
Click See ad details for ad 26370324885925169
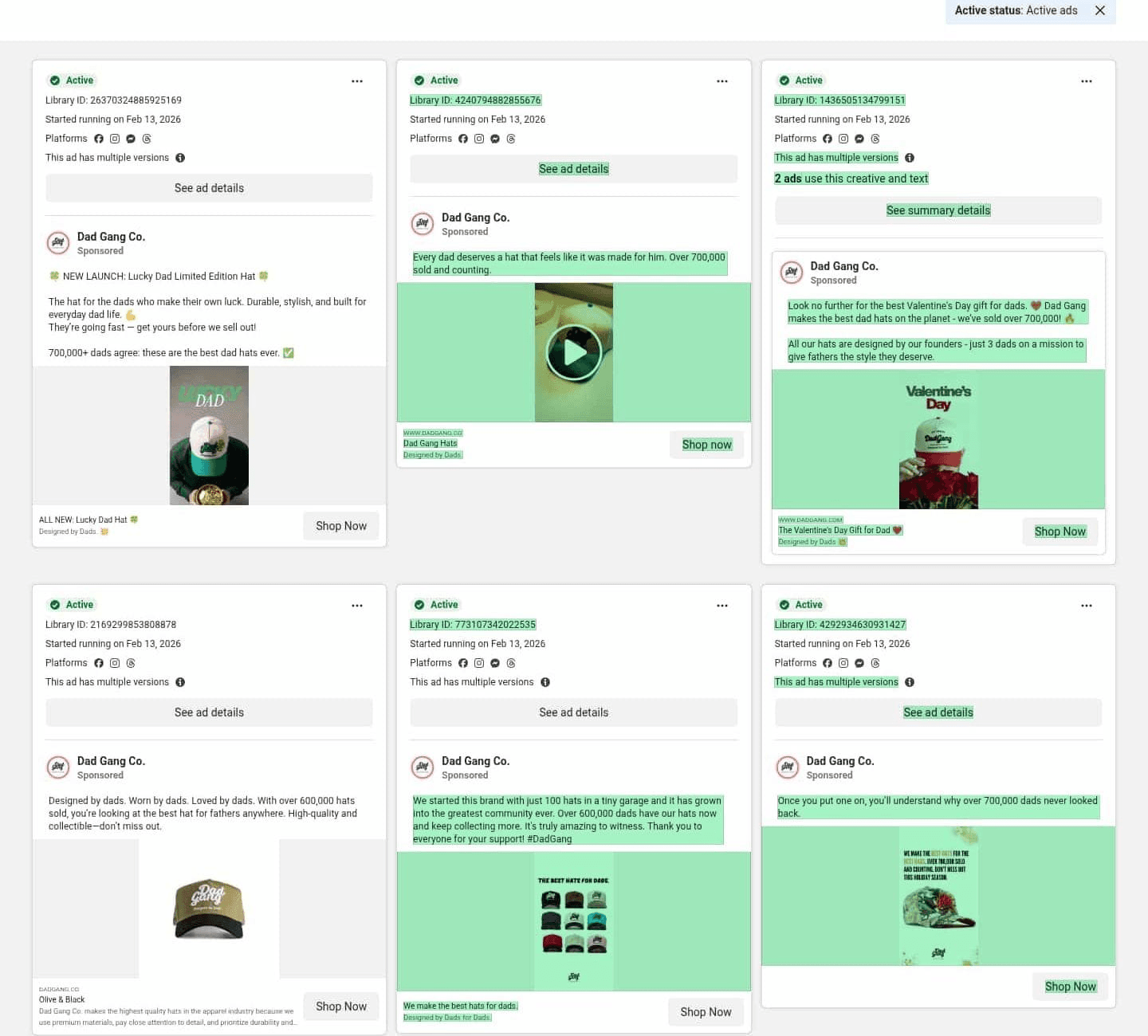(x=209, y=188)
